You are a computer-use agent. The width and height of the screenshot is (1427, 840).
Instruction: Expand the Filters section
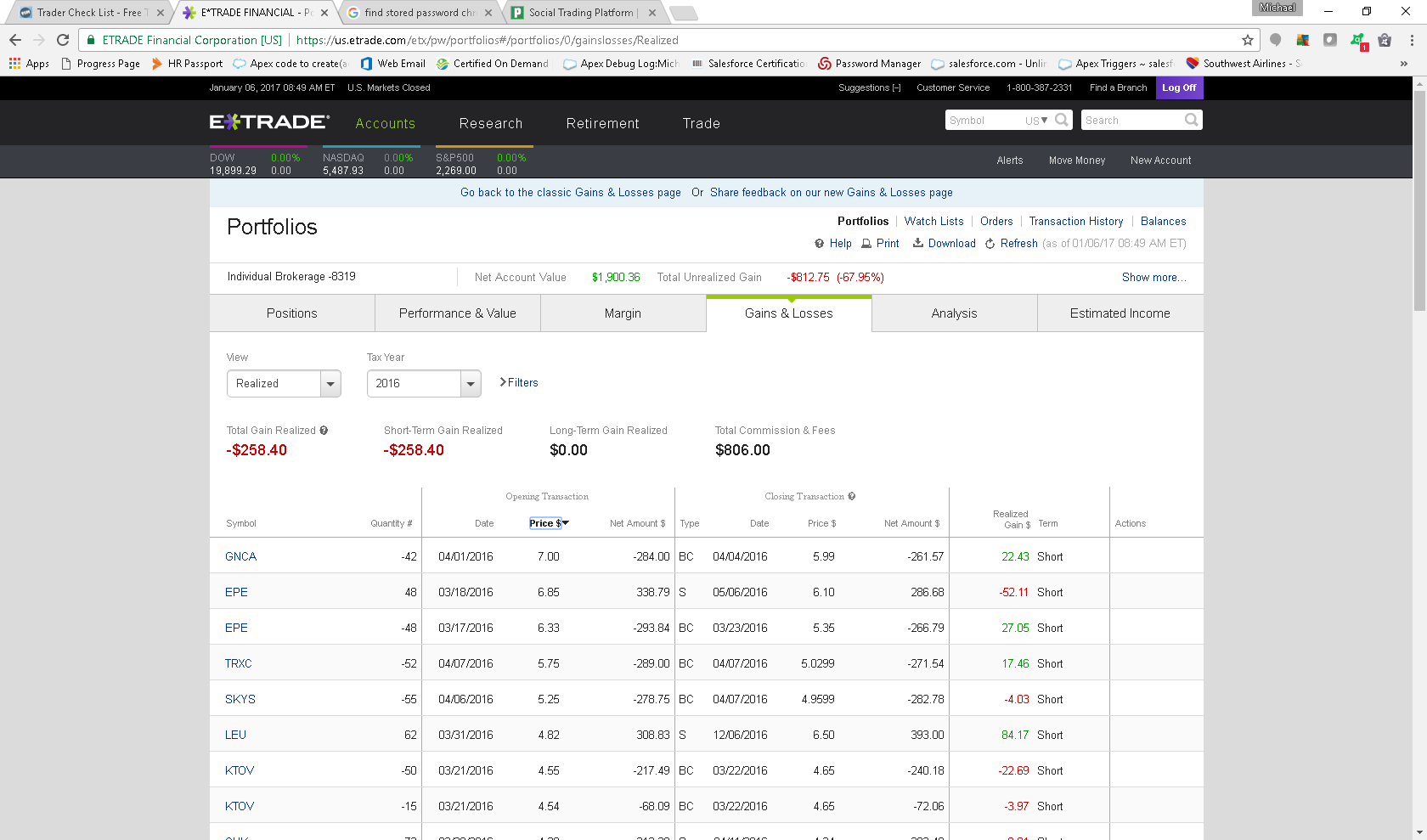(519, 383)
